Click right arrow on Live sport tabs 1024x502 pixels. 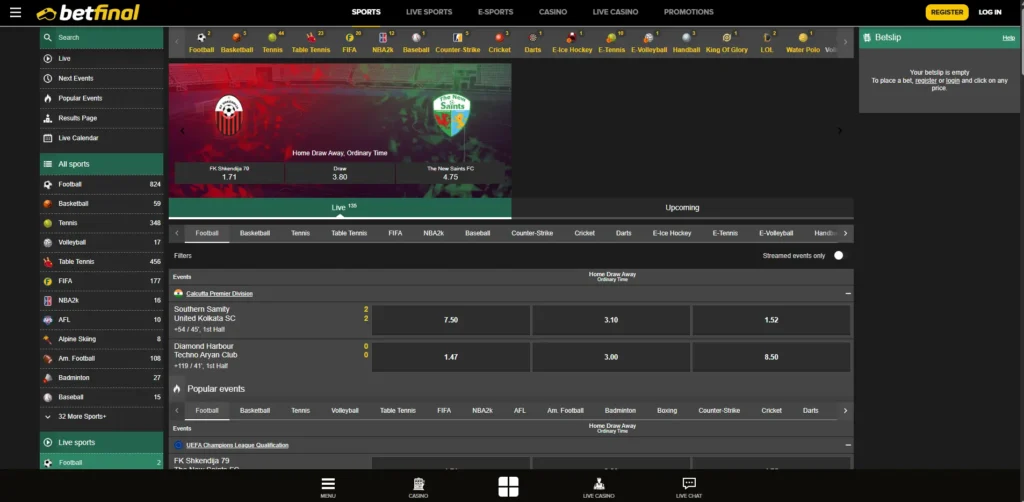(845, 233)
